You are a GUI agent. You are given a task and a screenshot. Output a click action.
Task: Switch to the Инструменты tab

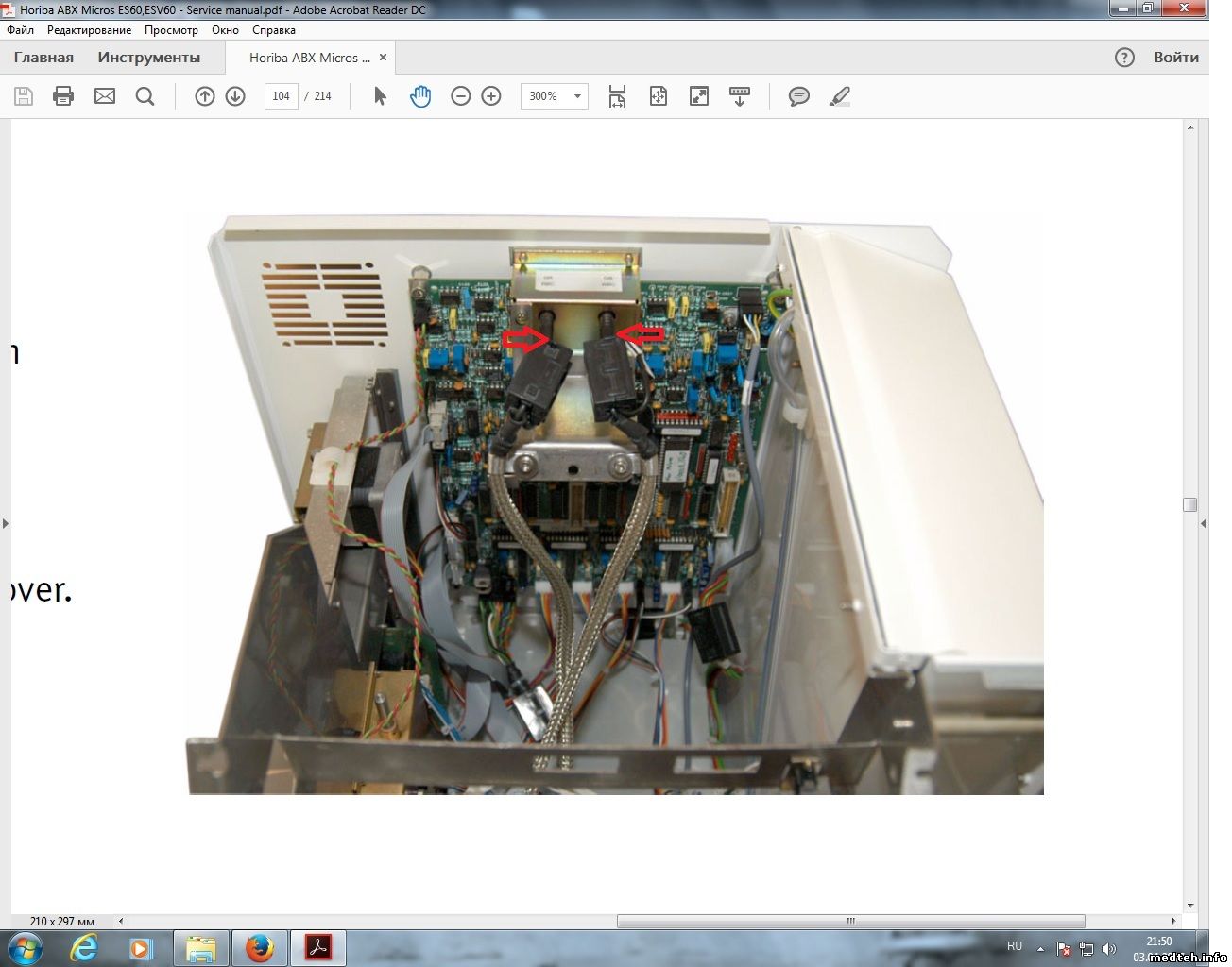tap(148, 58)
